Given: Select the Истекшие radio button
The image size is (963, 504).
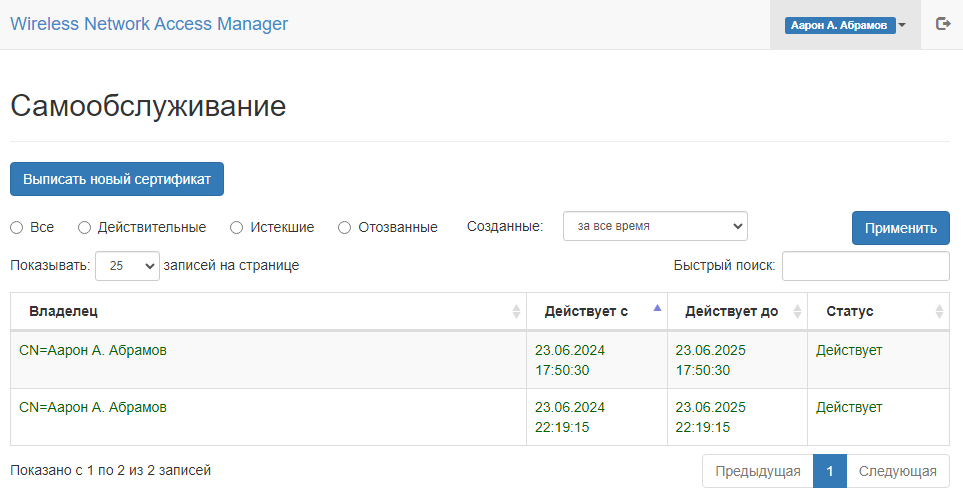Looking at the screenshot, I should click(236, 228).
